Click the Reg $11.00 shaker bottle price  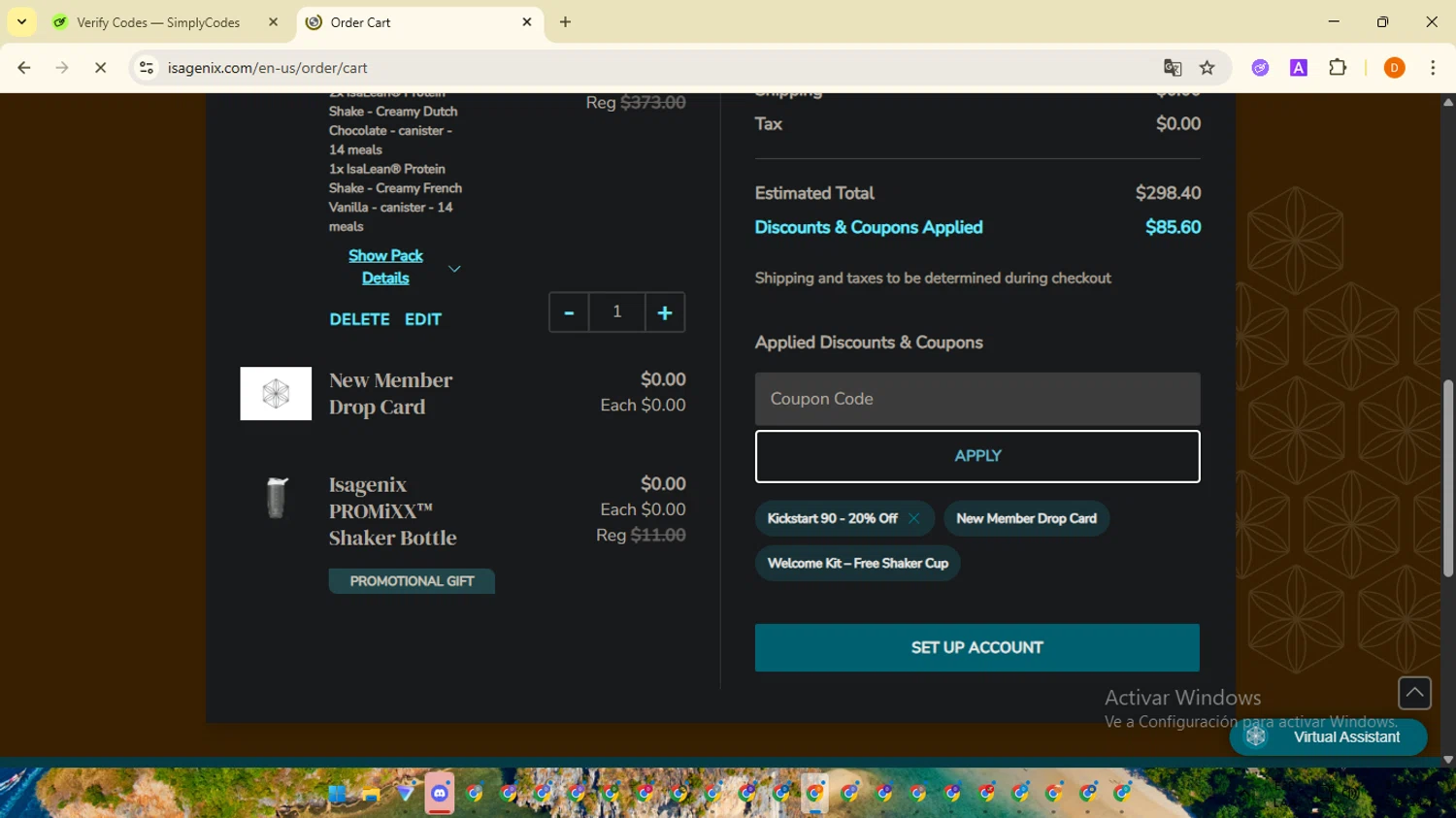pyautogui.click(x=641, y=535)
